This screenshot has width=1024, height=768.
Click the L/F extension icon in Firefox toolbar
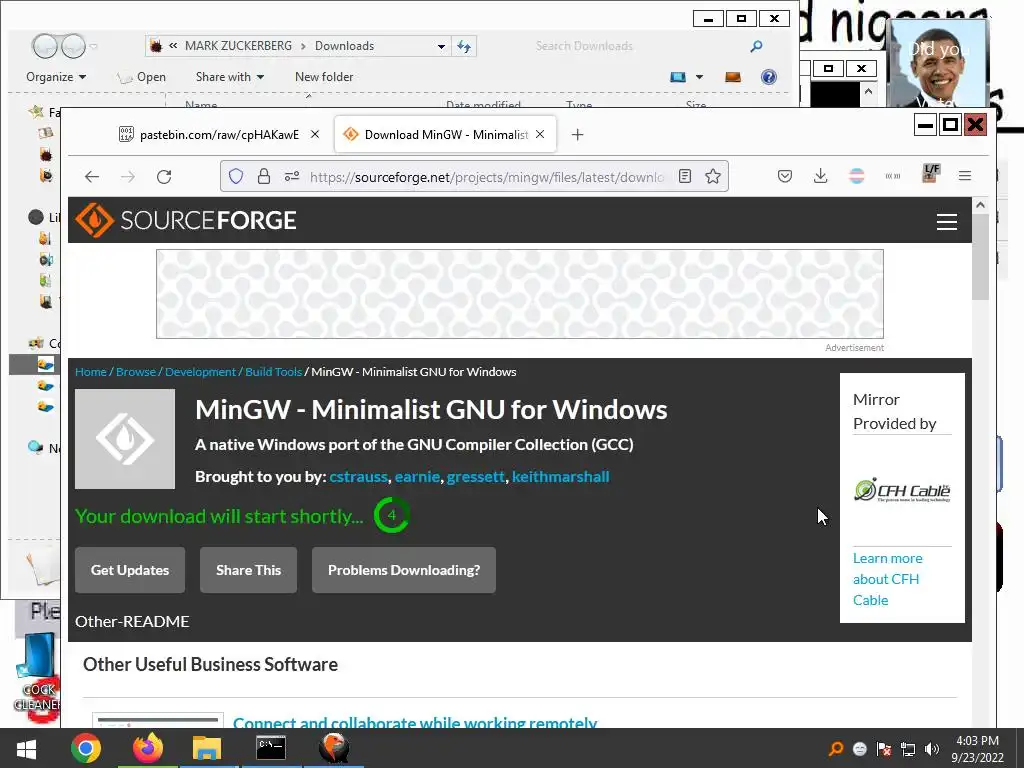pyautogui.click(x=931, y=174)
